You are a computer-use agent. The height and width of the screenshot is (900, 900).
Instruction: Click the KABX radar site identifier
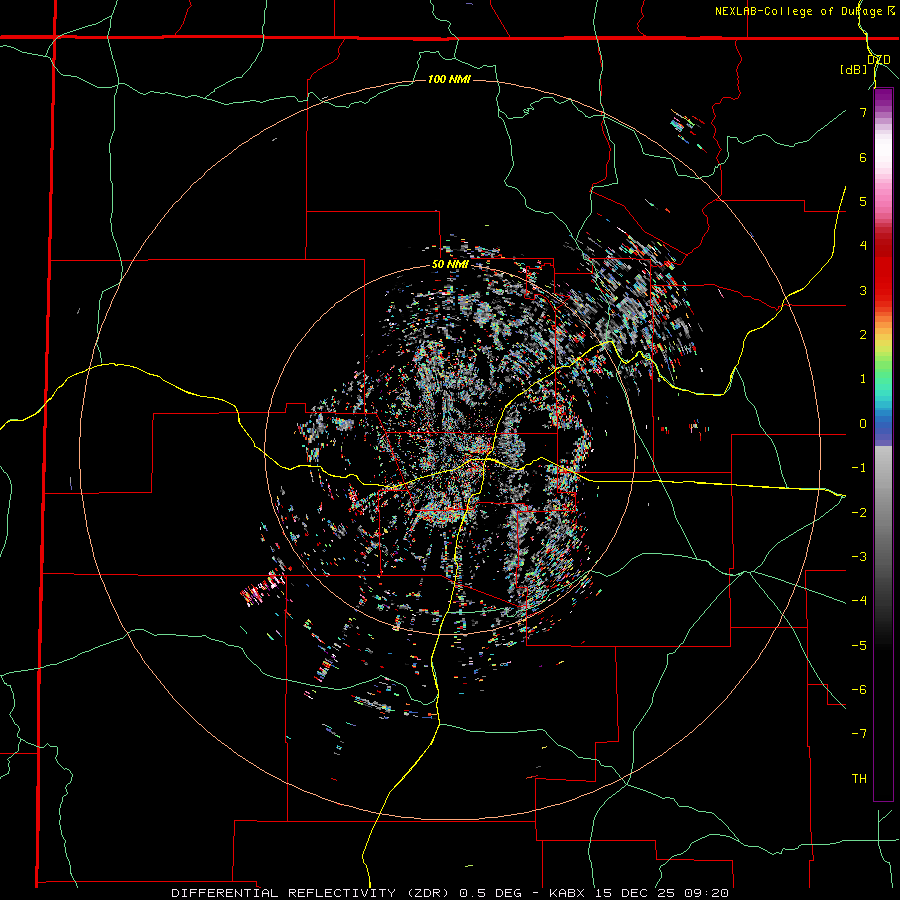[567, 893]
